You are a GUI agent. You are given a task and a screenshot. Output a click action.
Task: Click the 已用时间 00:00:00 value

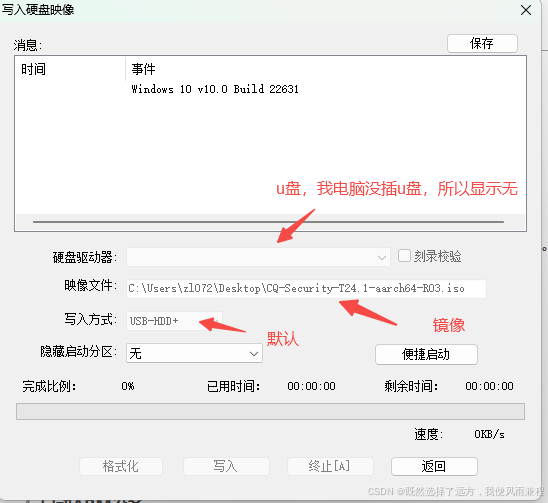pyautogui.click(x=311, y=386)
